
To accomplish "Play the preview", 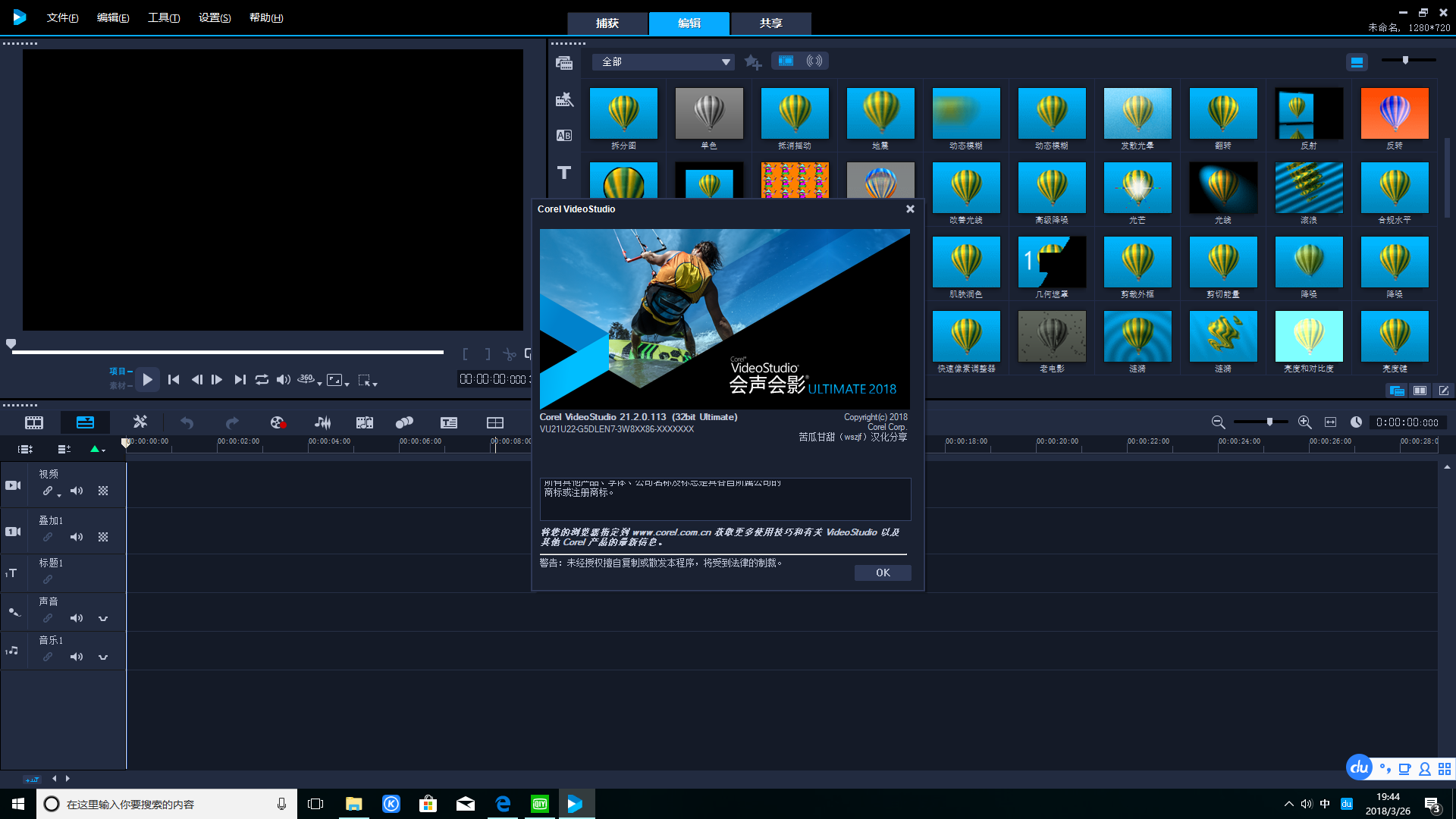I will click(147, 379).
